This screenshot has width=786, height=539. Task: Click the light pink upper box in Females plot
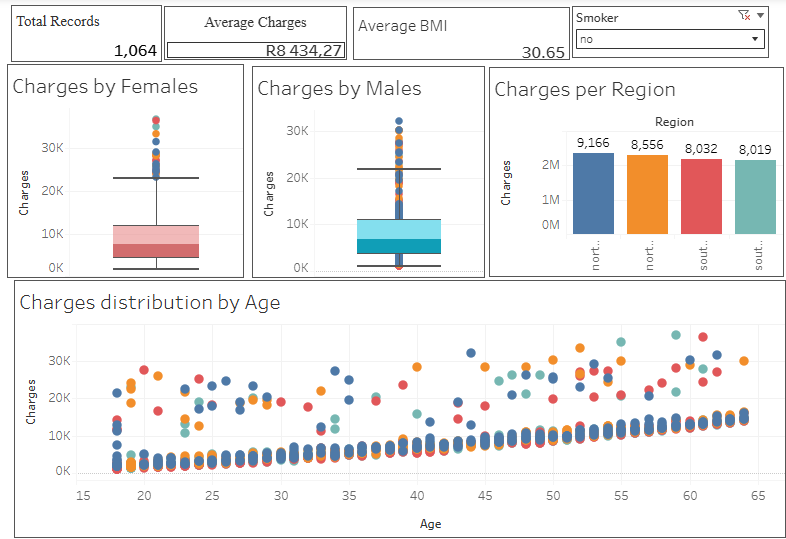coord(156,235)
